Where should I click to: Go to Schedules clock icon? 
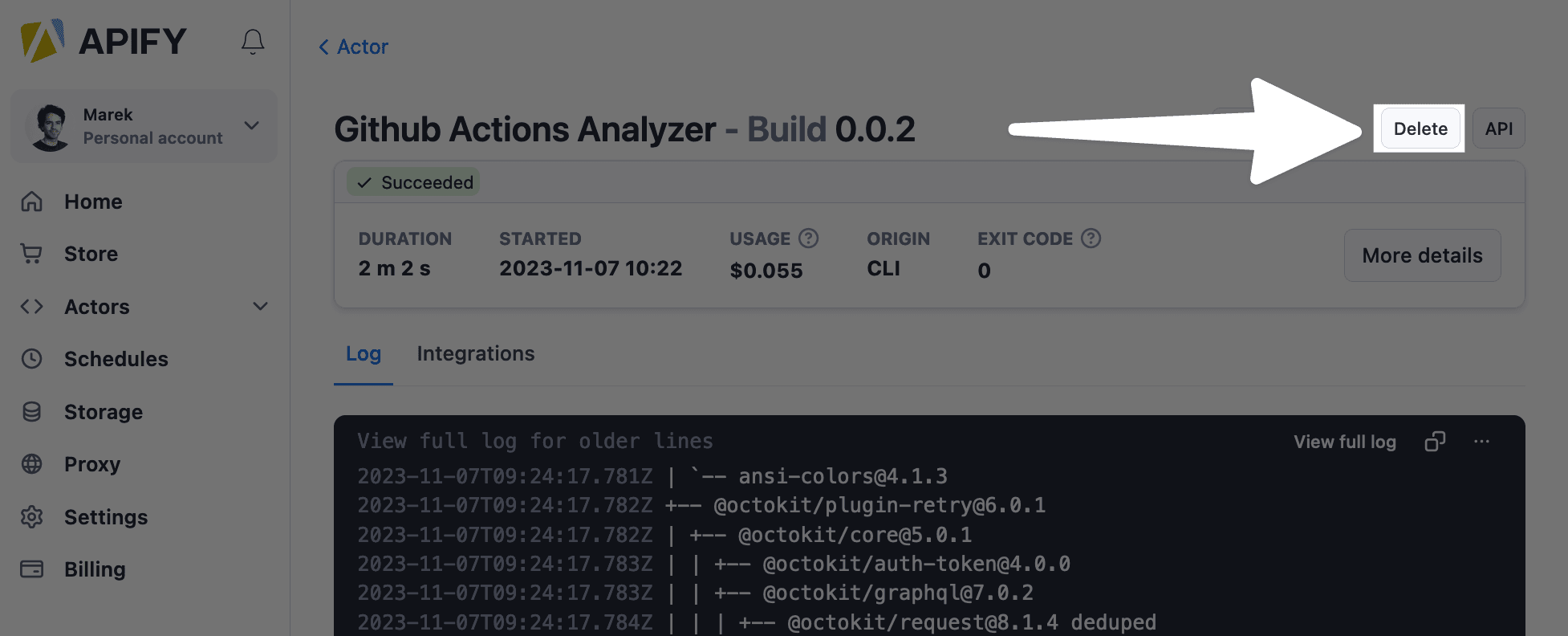tap(31, 359)
